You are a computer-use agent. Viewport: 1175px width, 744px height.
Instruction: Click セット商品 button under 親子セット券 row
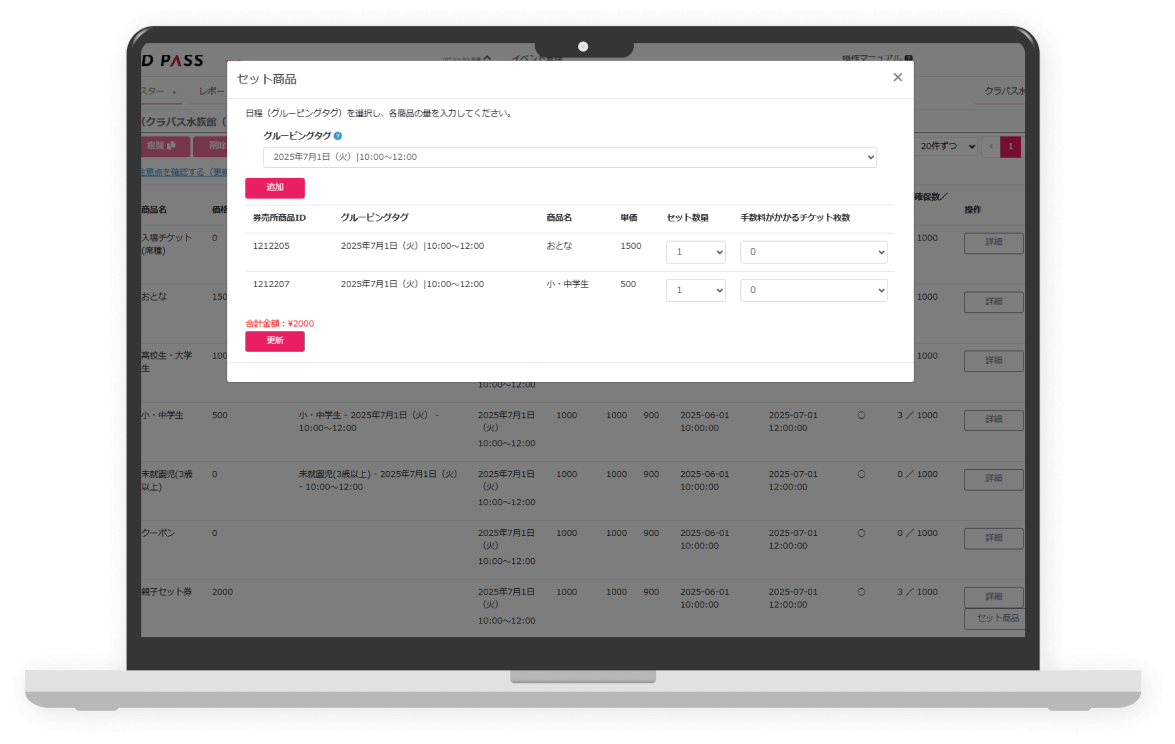996,619
